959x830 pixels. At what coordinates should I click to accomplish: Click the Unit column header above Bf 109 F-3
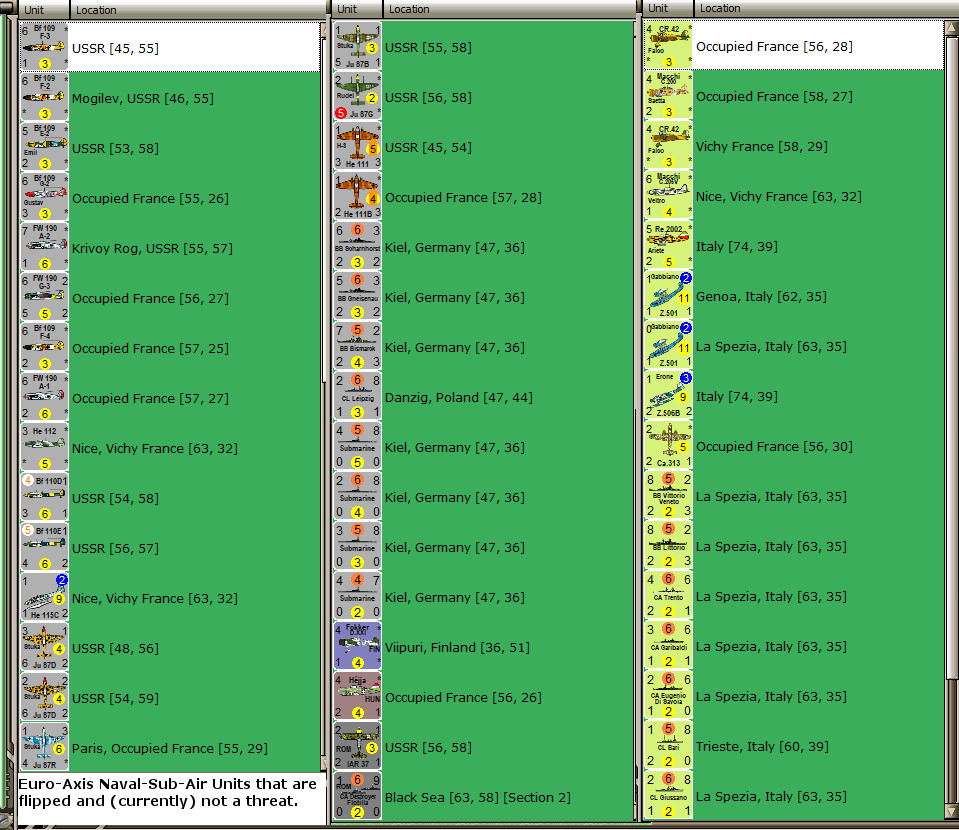[44, 10]
